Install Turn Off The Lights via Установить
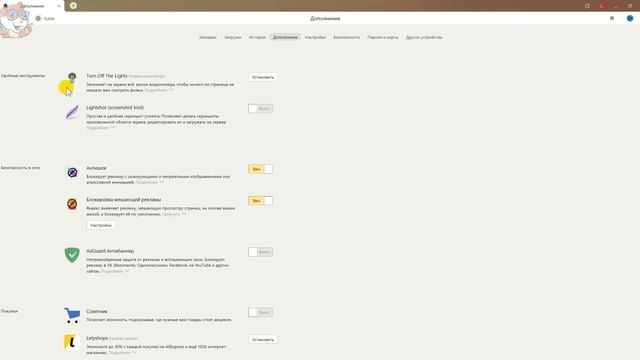Image resolution: width=640 pixels, height=360 pixels. point(263,77)
